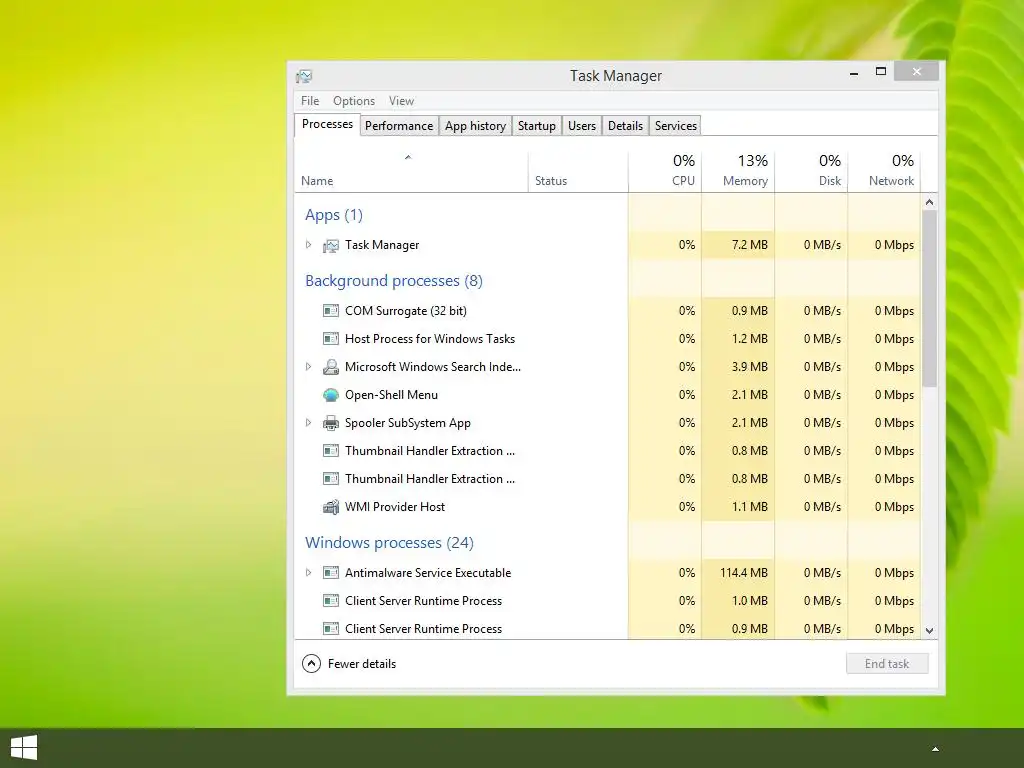1024x768 pixels.
Task: Select the Background processes (8) heading
Action: click(394, 281)
